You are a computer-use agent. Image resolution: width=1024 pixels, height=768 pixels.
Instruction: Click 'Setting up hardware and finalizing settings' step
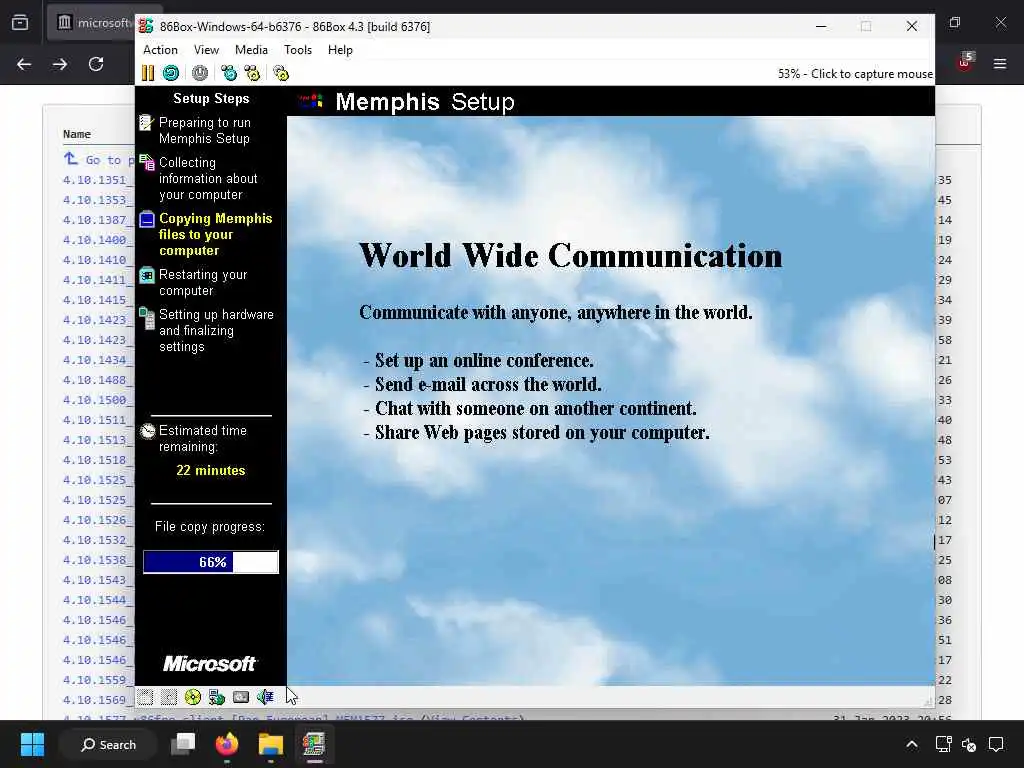coord(216,330)
